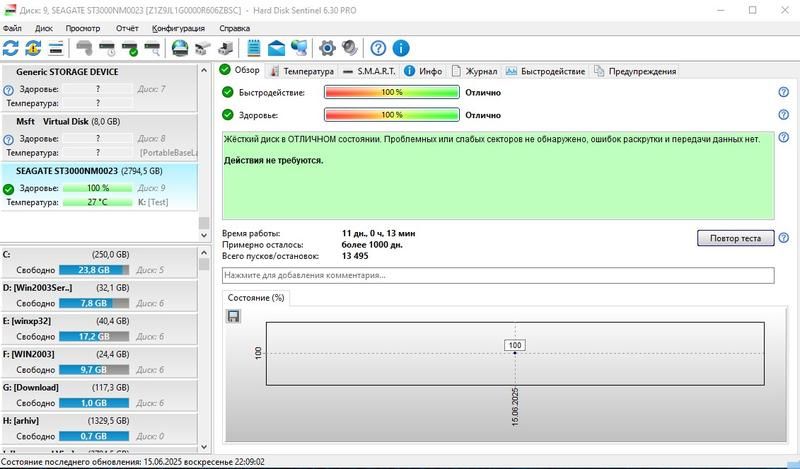The height and width of the screenshot is (469, 800).
Task: Select the Msft Virtual Disk entry
Action: (98, 137)
